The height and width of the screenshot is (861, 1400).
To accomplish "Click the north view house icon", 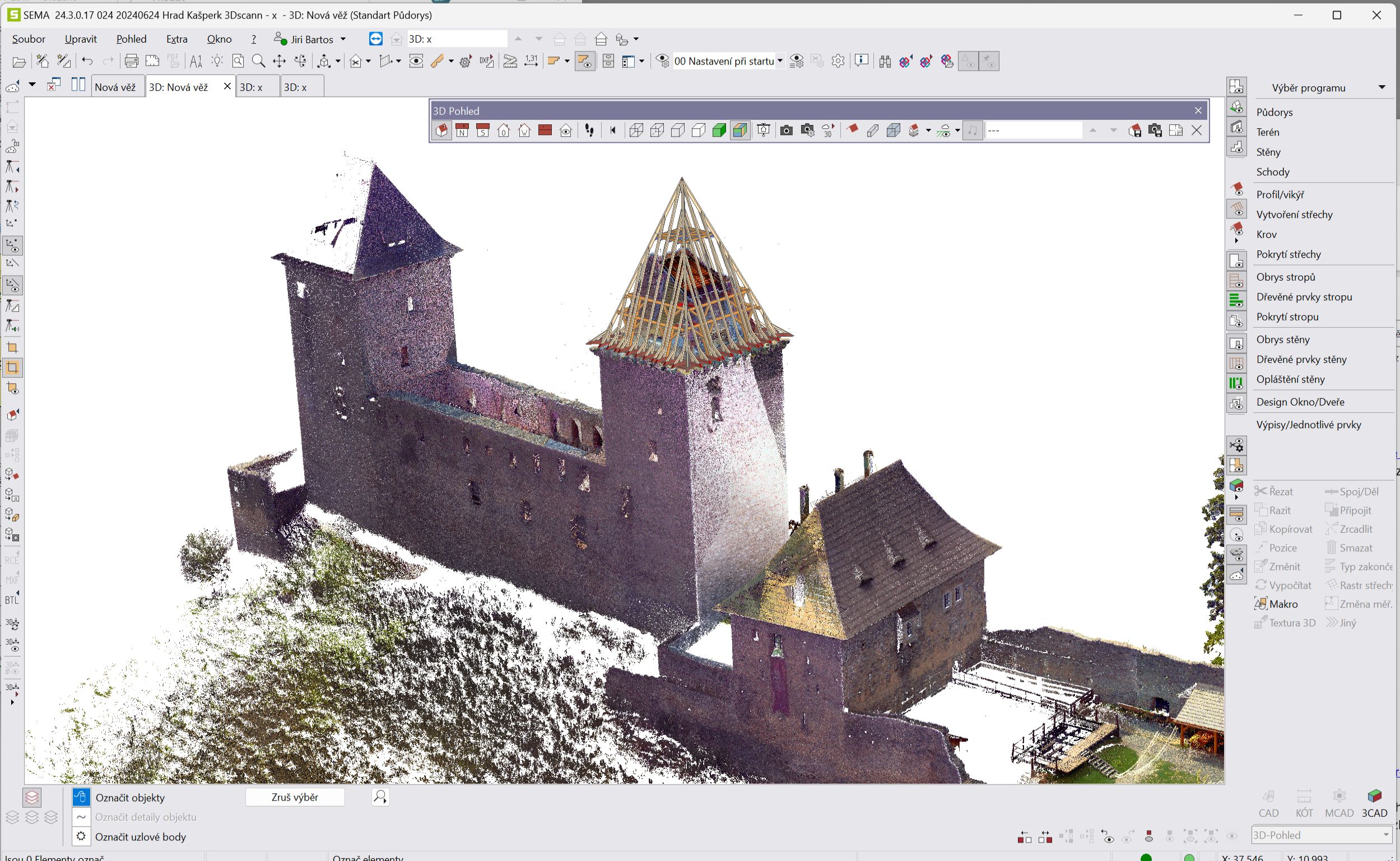I will click(462, 131).
